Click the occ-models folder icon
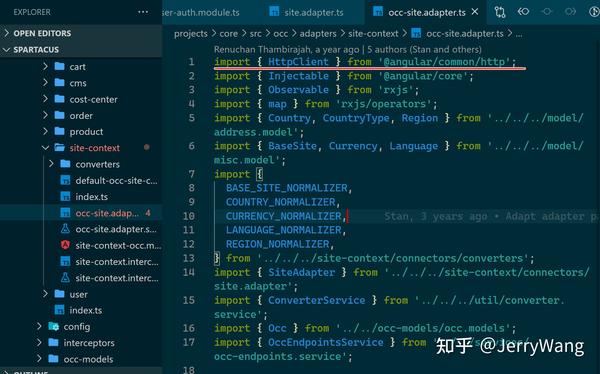 click(x=54, y=359)
